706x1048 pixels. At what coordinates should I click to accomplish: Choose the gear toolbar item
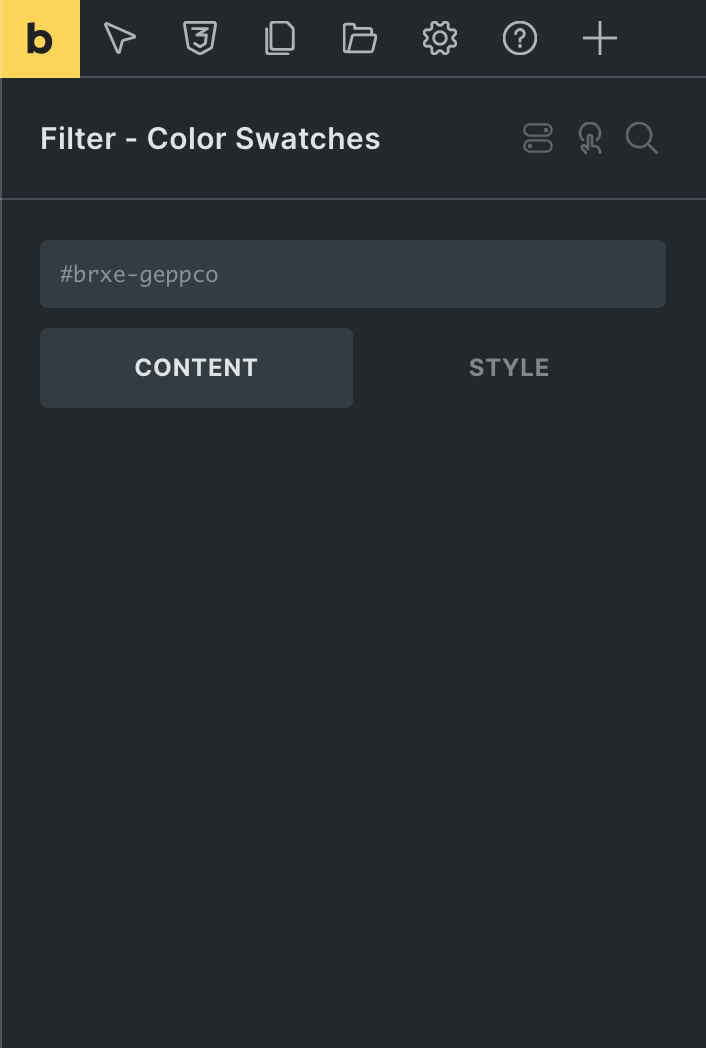pos(440,38)
